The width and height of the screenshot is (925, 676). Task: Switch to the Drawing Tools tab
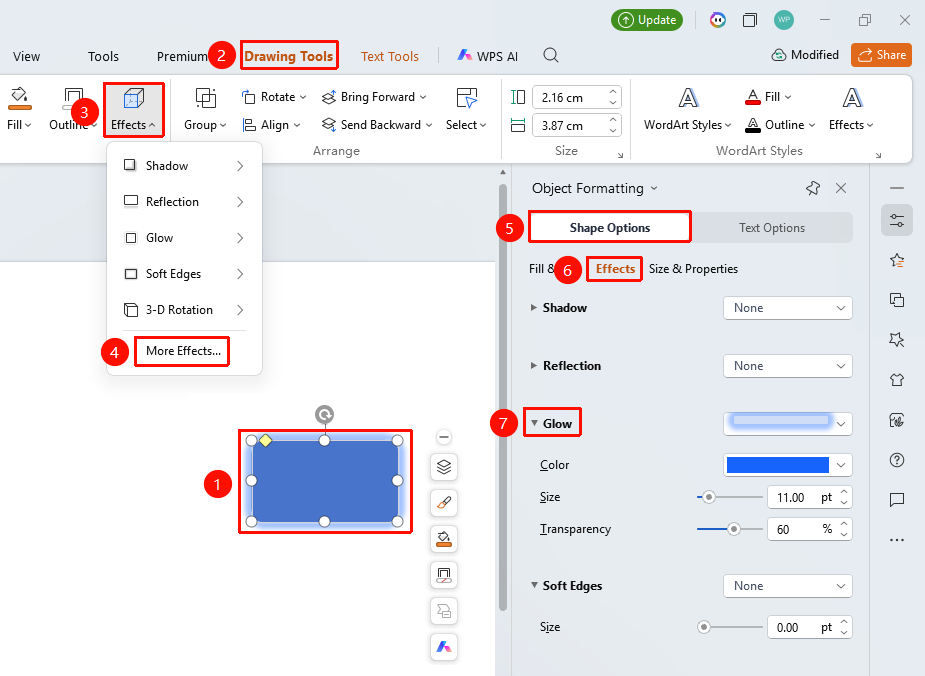289,56
